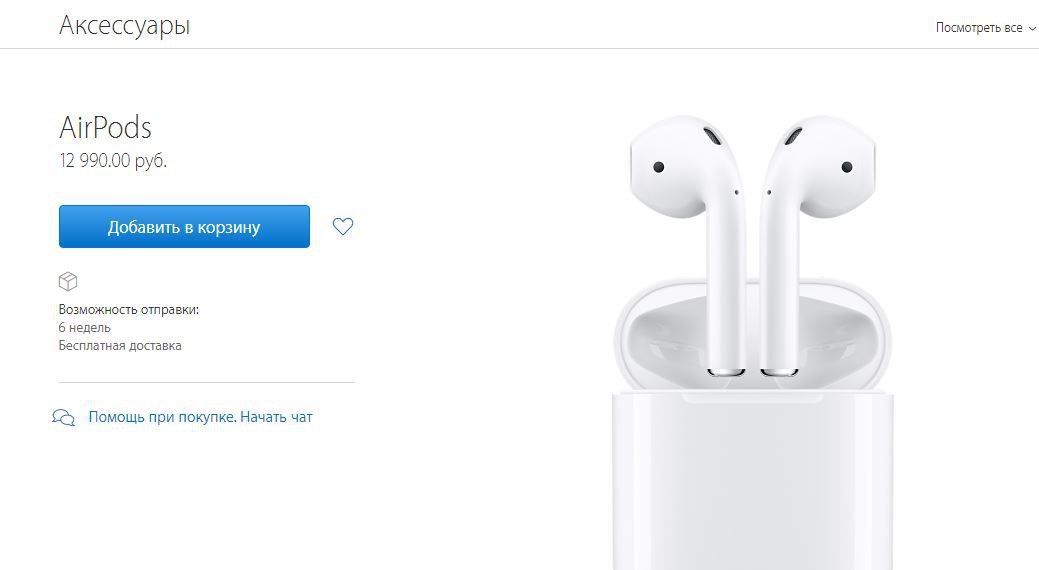Screen dimensions: 1039x570
Task: Click the 6 недель shipping estimate
Action: click(x=84, y=327)
